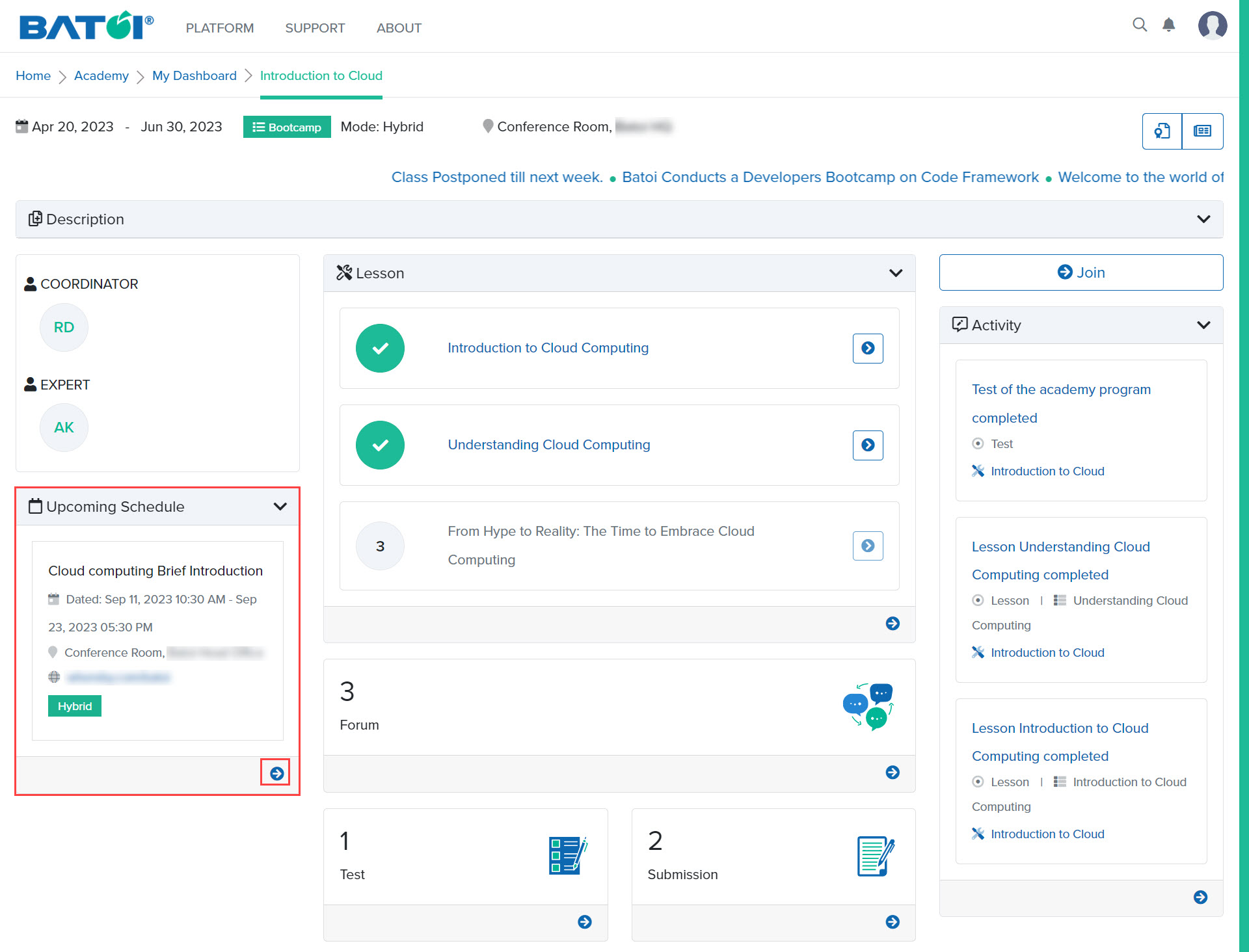This screenshot has height=952, width=1249.
Task: Click the number 3 lesson circle
Action: coord(380,546)
